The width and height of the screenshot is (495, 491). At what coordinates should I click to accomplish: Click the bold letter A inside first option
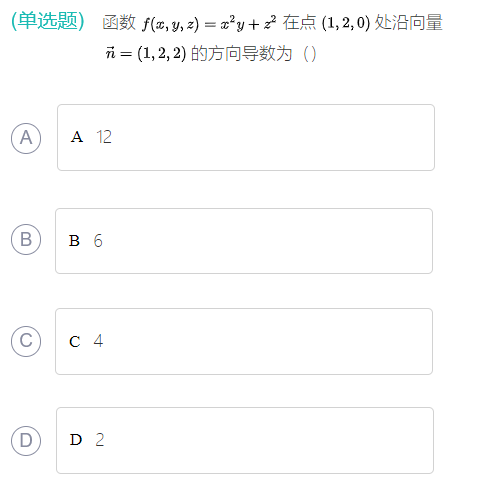click(77, 137)
